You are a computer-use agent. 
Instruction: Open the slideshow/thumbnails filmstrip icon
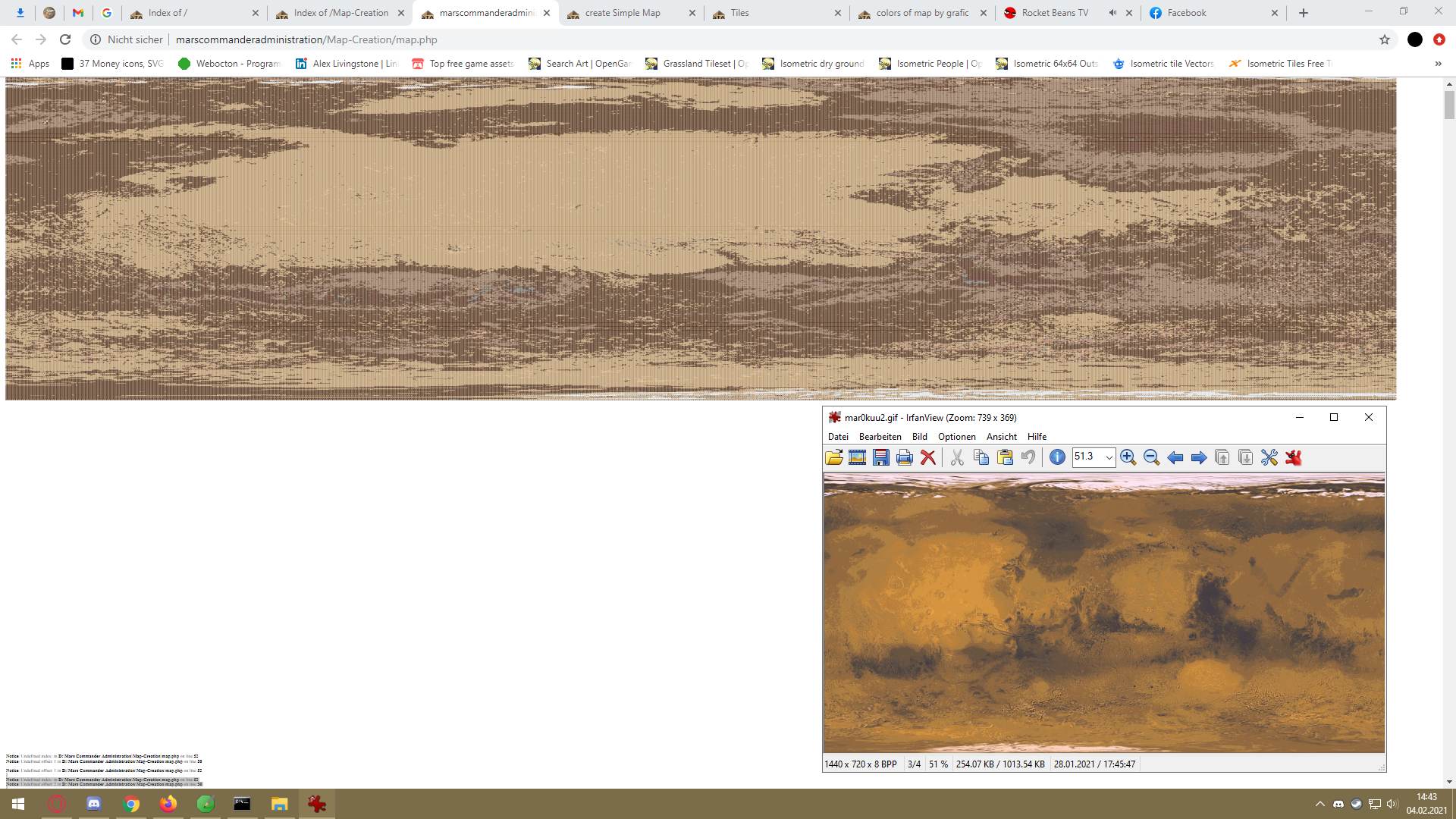[x=858, y=457]
